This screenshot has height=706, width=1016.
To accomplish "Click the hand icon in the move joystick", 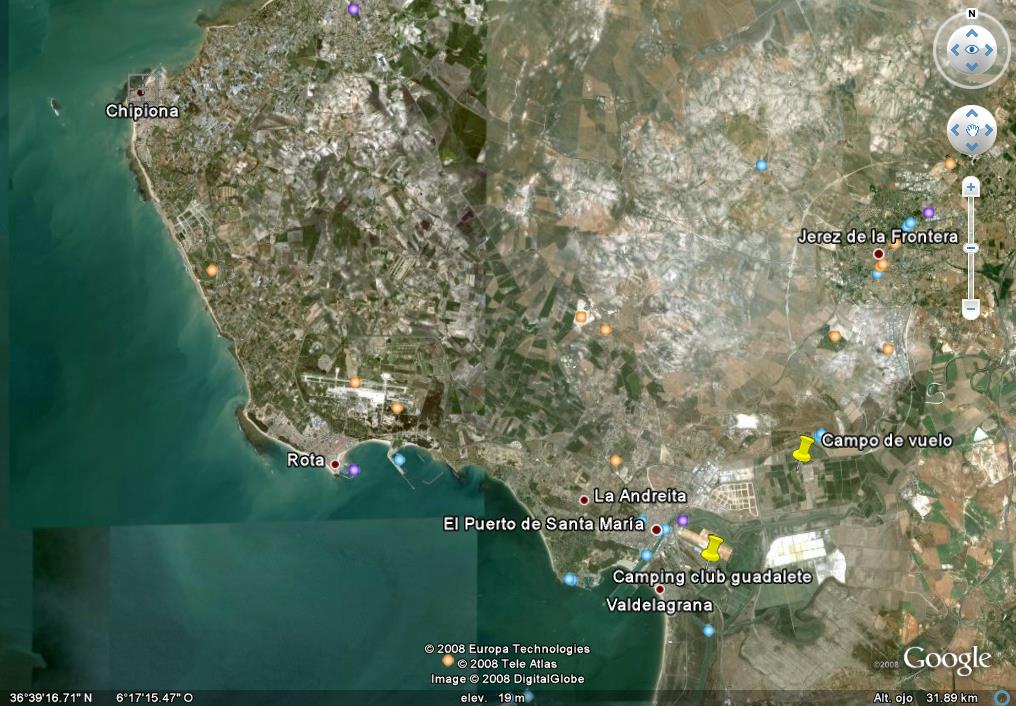I will pos(971,131).
